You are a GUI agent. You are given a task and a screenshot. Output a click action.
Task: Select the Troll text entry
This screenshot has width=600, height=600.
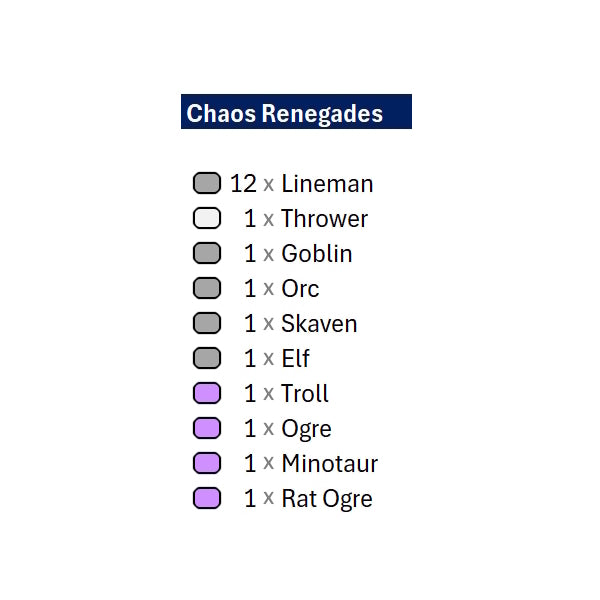click(x=305, y=393)
